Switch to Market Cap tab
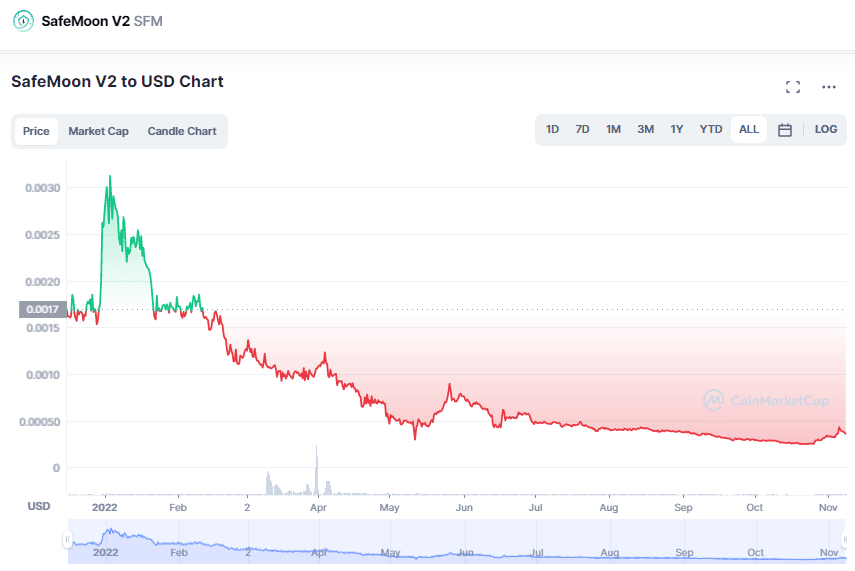The width and height of the screenshot is (855, 571). tap(99, 131)
